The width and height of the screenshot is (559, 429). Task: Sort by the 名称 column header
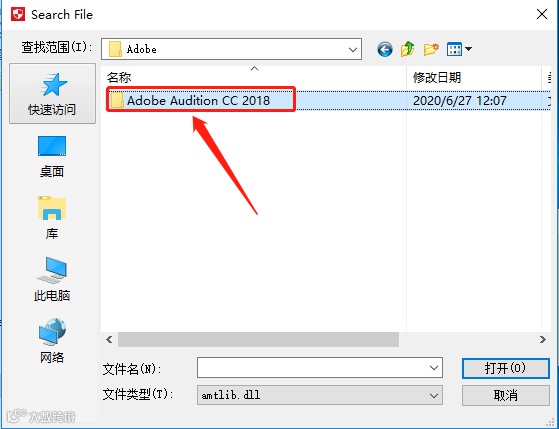coord(119,77)
